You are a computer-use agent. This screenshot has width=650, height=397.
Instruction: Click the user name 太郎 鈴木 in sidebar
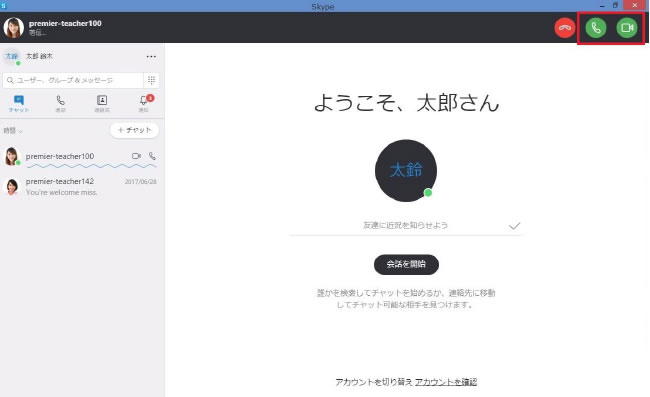[x=39, y=56]
